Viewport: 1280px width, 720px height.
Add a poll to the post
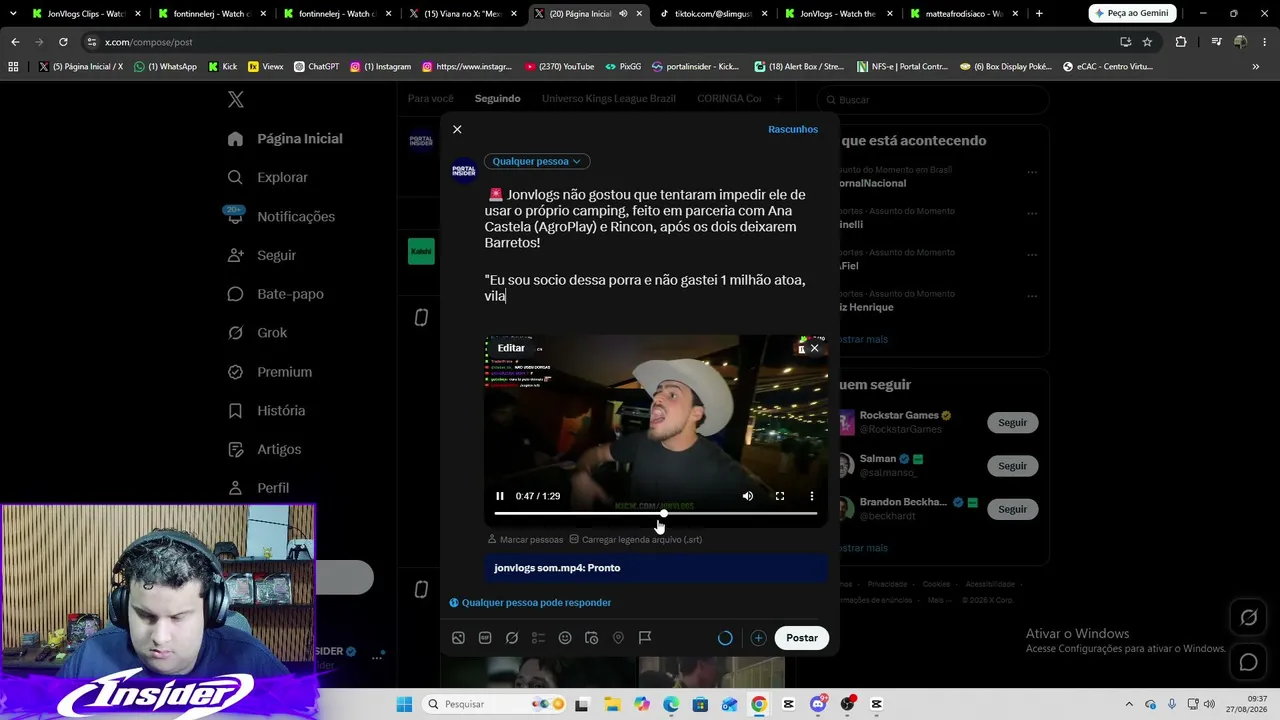[x=538, y=638]
